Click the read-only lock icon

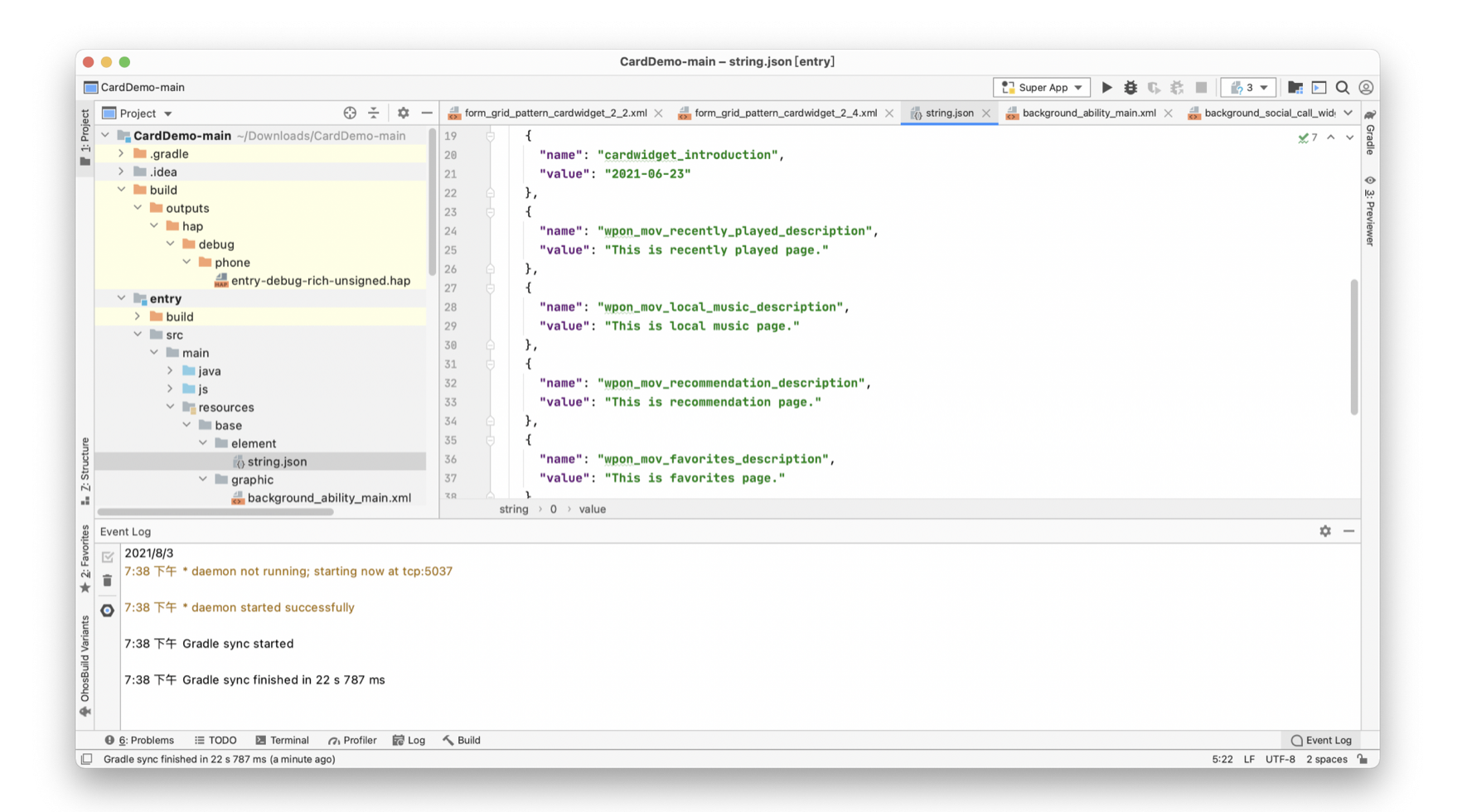pyautogui.click(x=1363, y=759)
